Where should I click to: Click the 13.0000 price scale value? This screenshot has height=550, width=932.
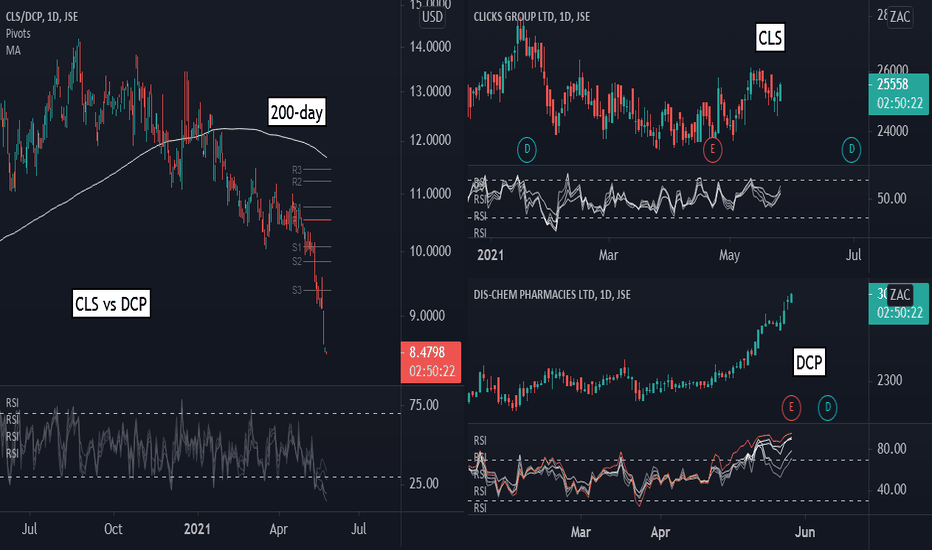430,91
